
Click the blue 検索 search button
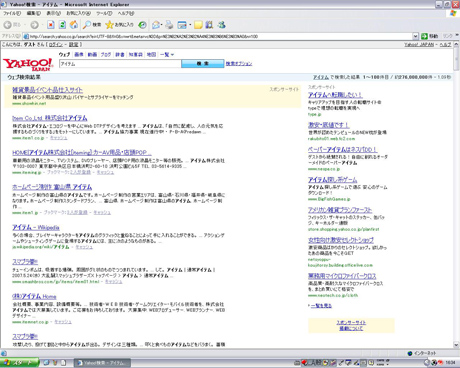[203, 63]
